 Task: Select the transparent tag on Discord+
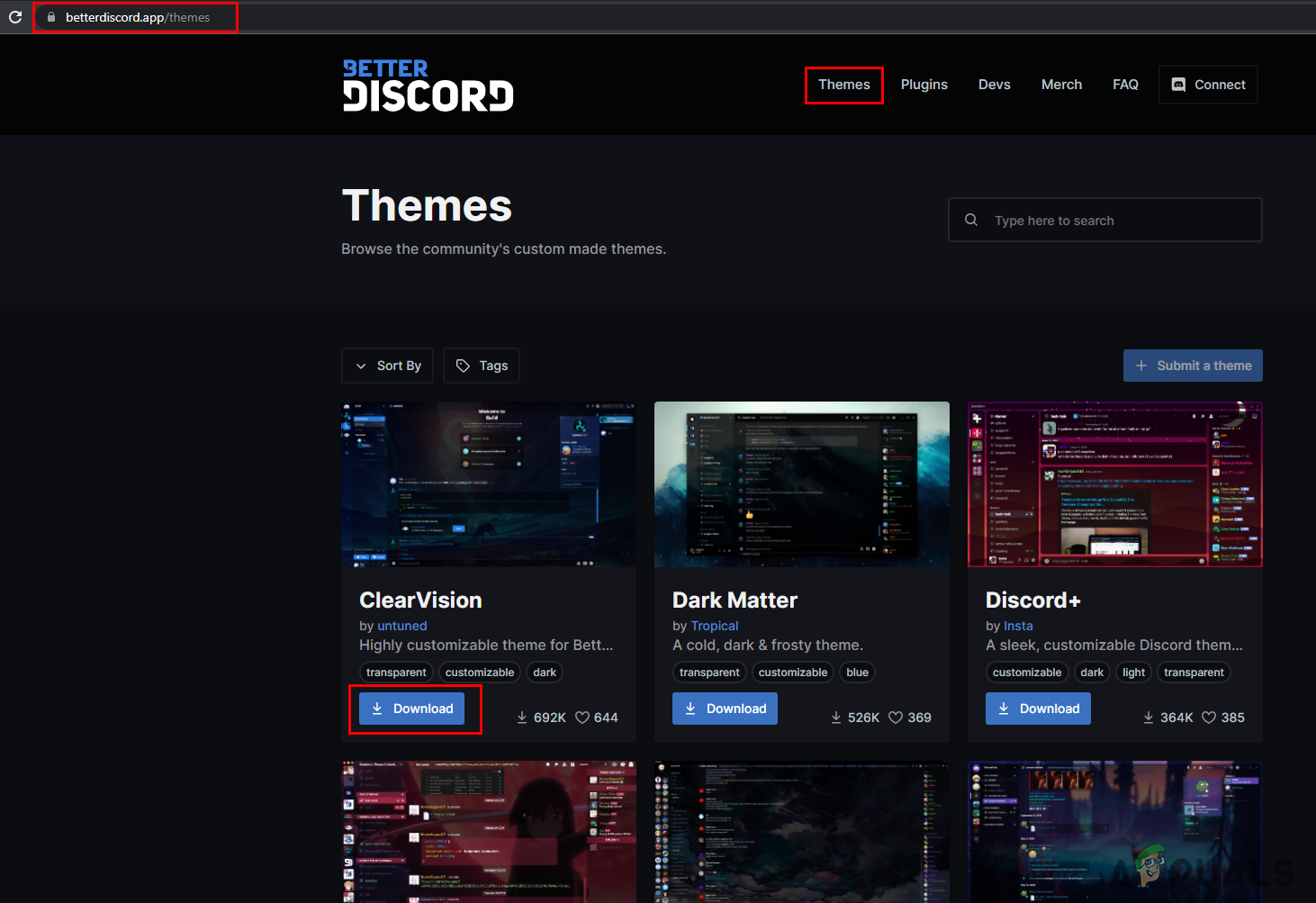click(1194, 673)
